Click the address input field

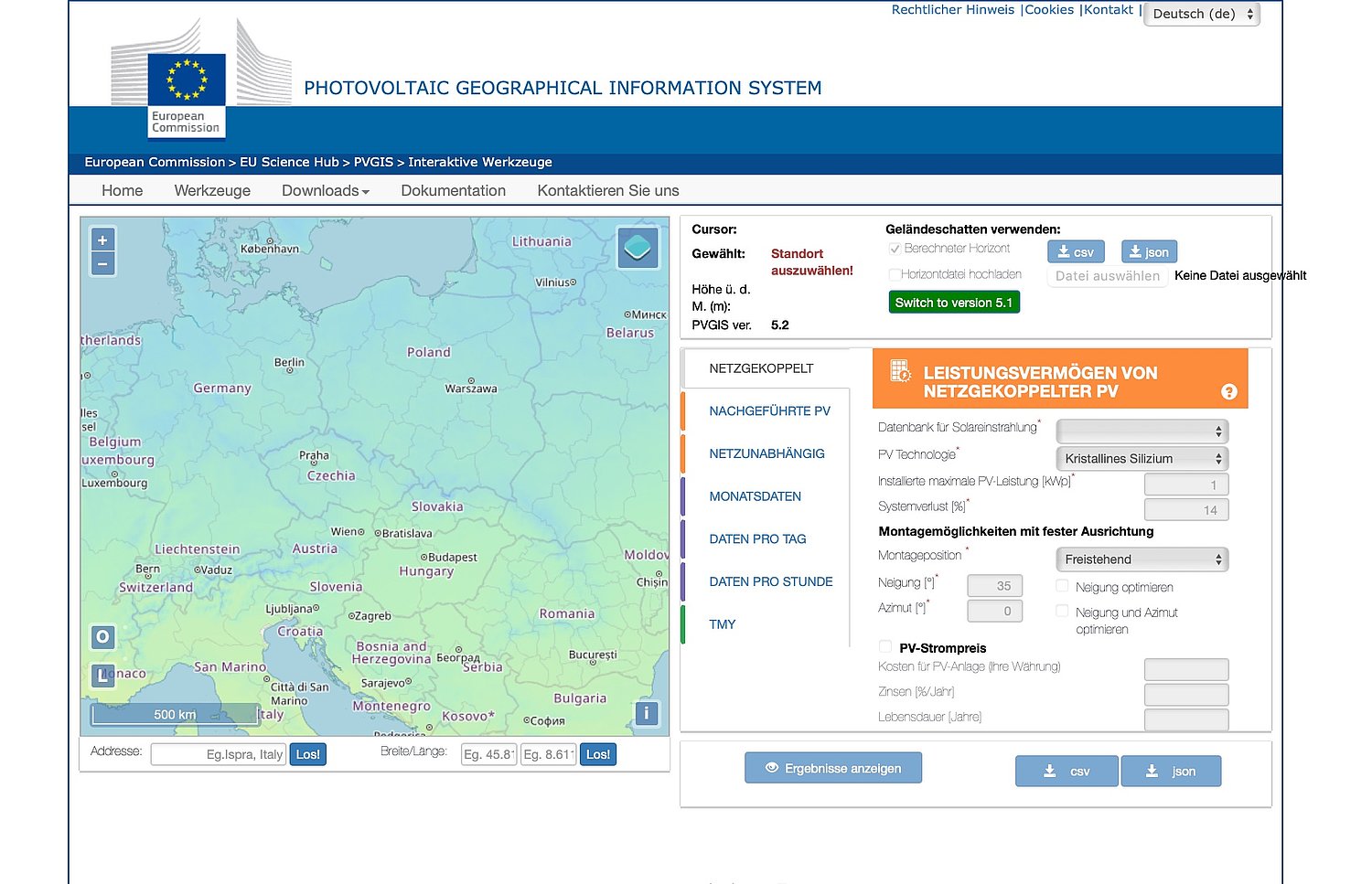tap(218, 754)
